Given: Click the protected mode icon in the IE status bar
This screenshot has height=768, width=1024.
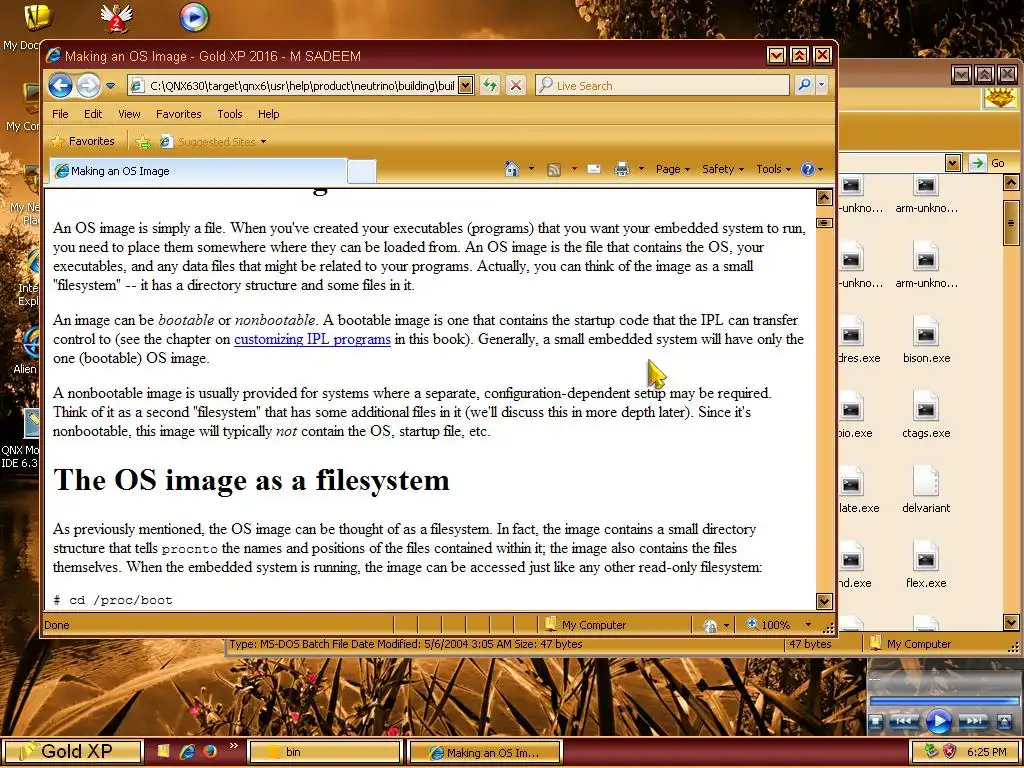Looking at the screenshot, I should 711,626.
